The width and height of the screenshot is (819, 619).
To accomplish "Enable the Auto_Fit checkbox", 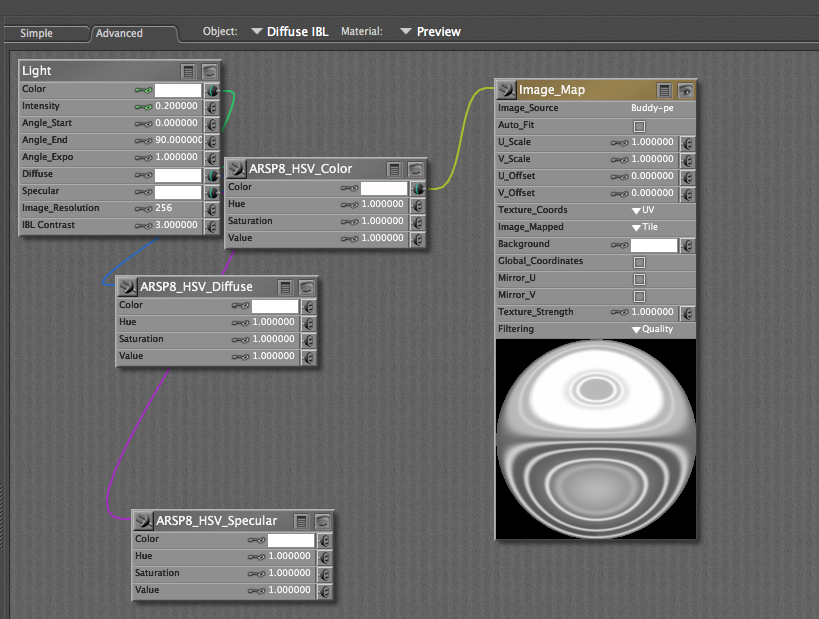I will tap(640, 126).
